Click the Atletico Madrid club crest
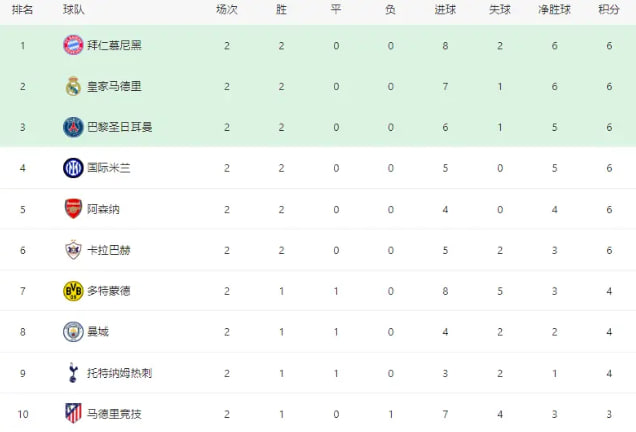Image resolution: width=636 pixels, height=432 pixels. 73,412
